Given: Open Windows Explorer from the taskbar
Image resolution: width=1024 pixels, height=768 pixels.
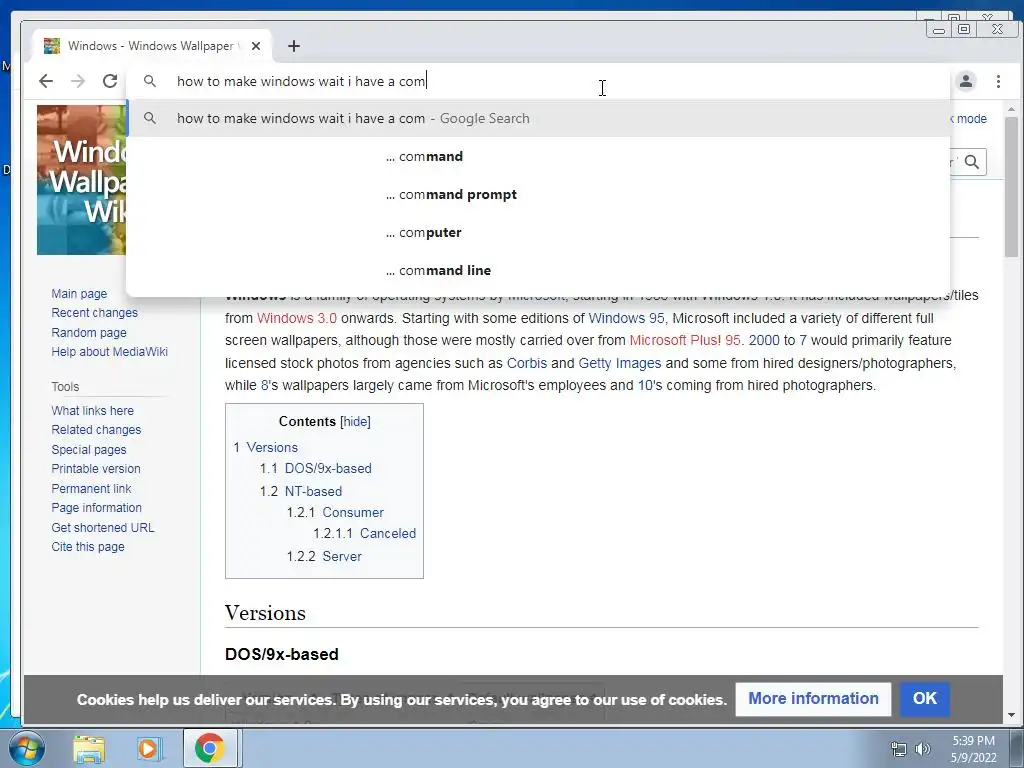Looking at the screenshot, I should click(89, 748).
